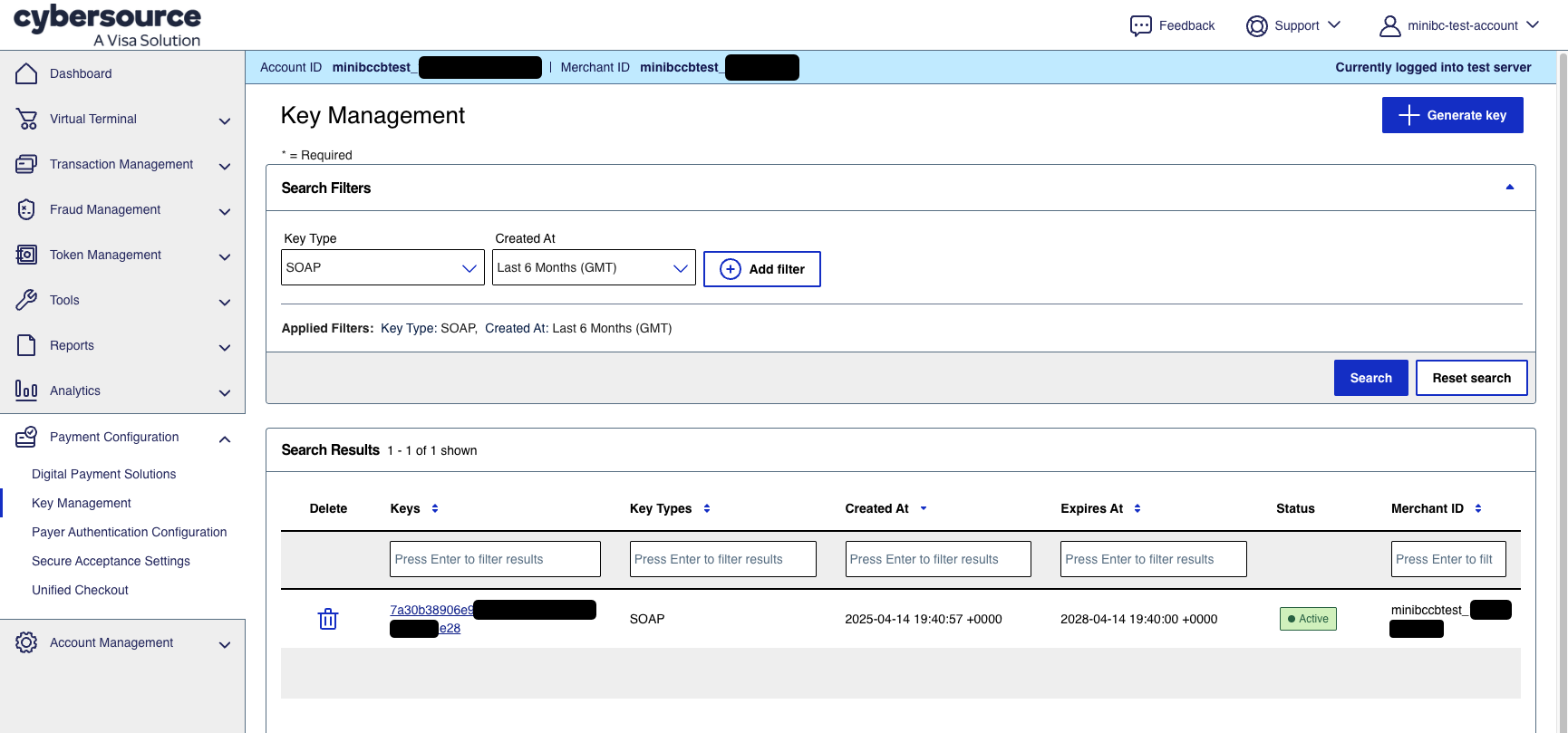Expand the Tools menu chevron
Screen dimensions: 1568x733
click(225, 302)
